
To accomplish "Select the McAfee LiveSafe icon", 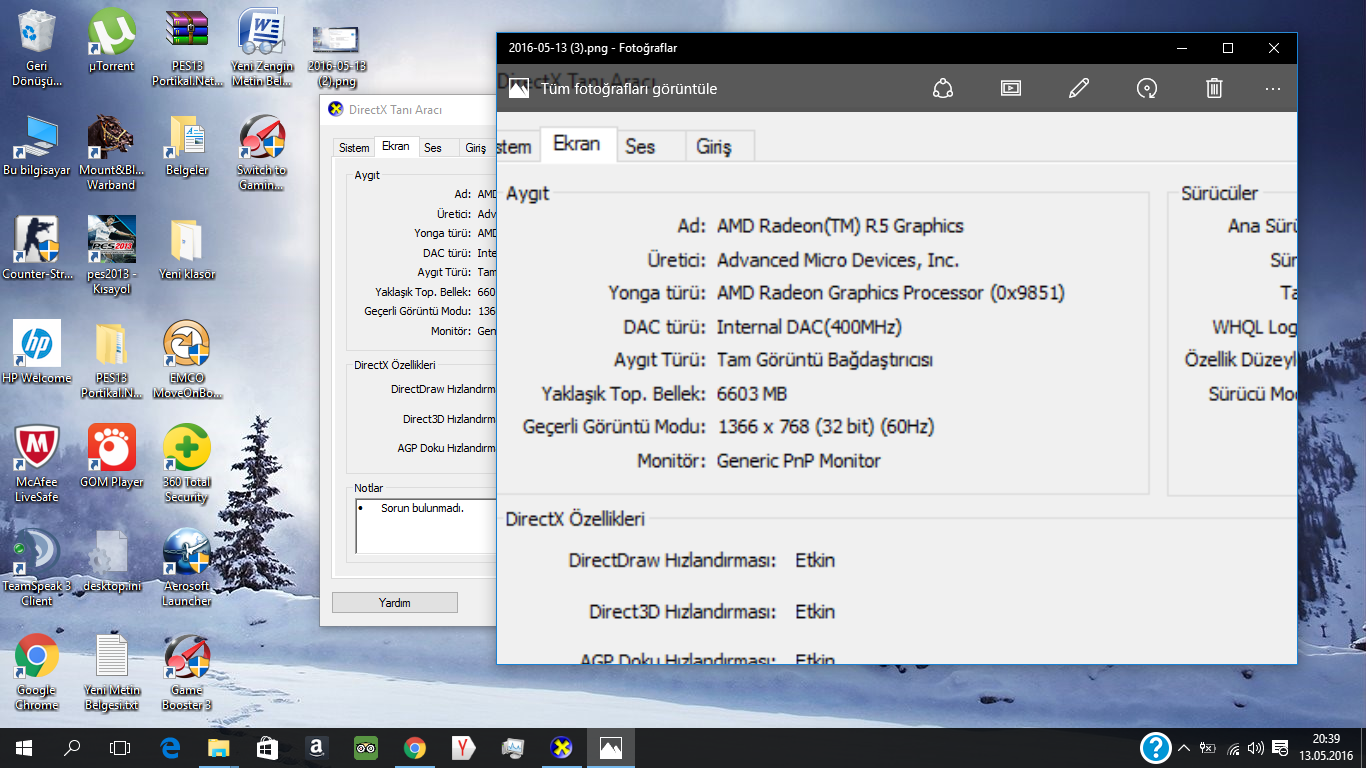I will pos(37,463).
